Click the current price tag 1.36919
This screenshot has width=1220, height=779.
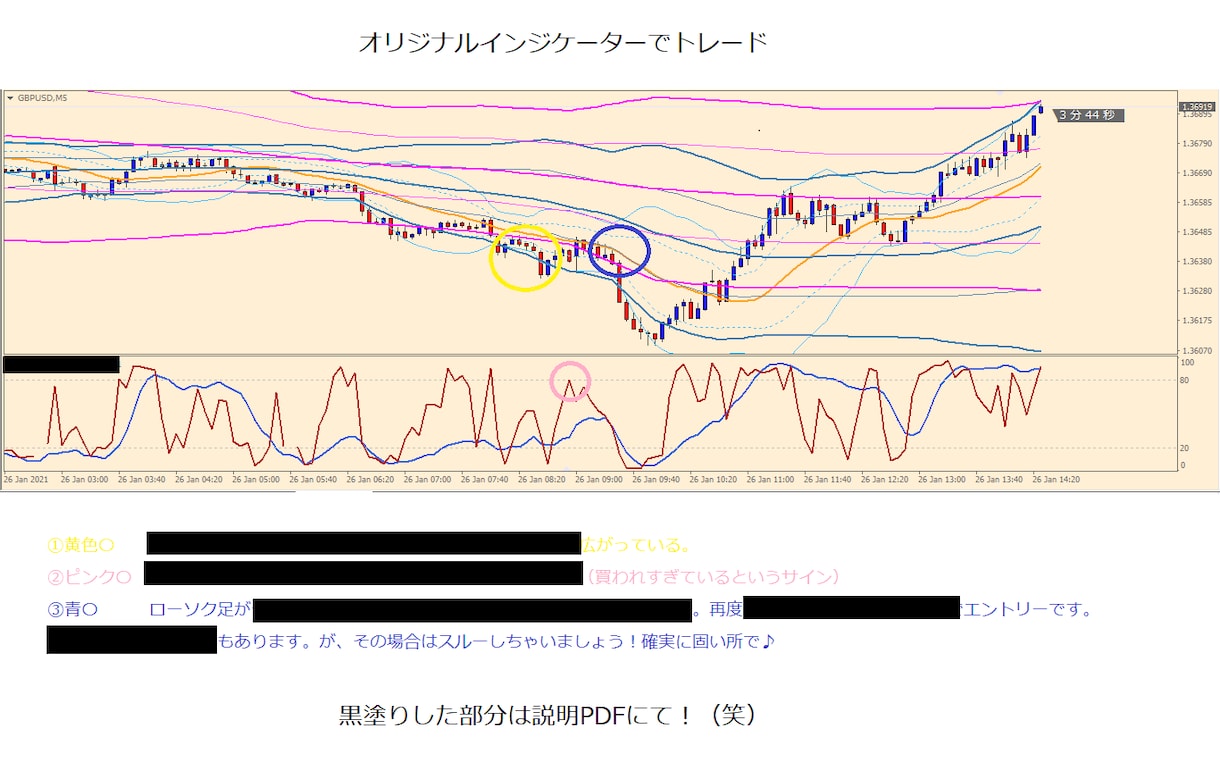click(1196, 107)
